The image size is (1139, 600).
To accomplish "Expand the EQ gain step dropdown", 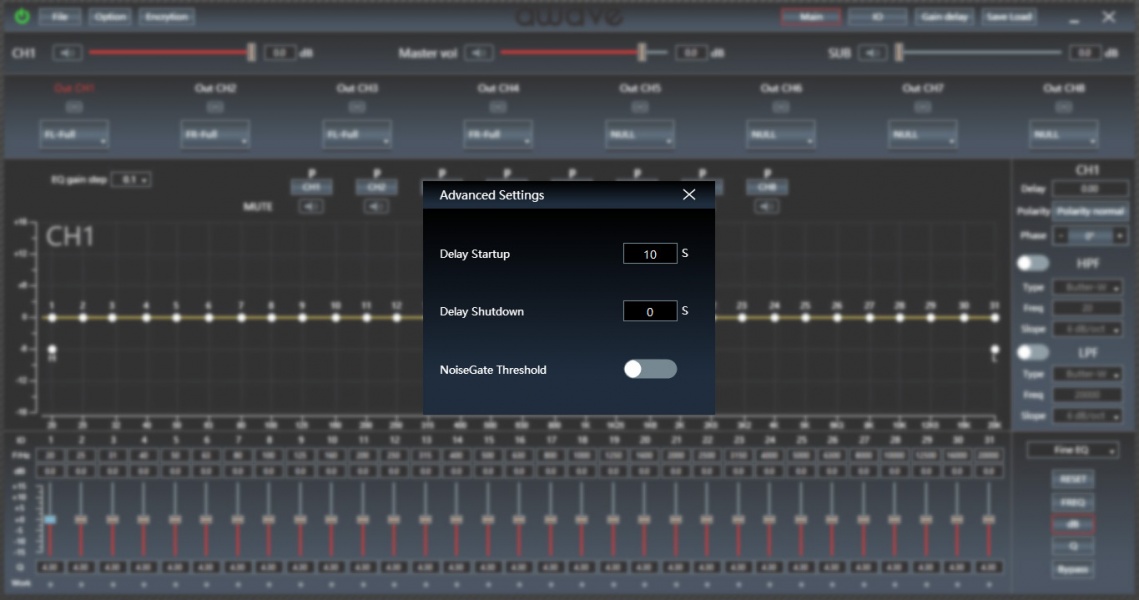I will pyautogui.click(x=131, y=180).
